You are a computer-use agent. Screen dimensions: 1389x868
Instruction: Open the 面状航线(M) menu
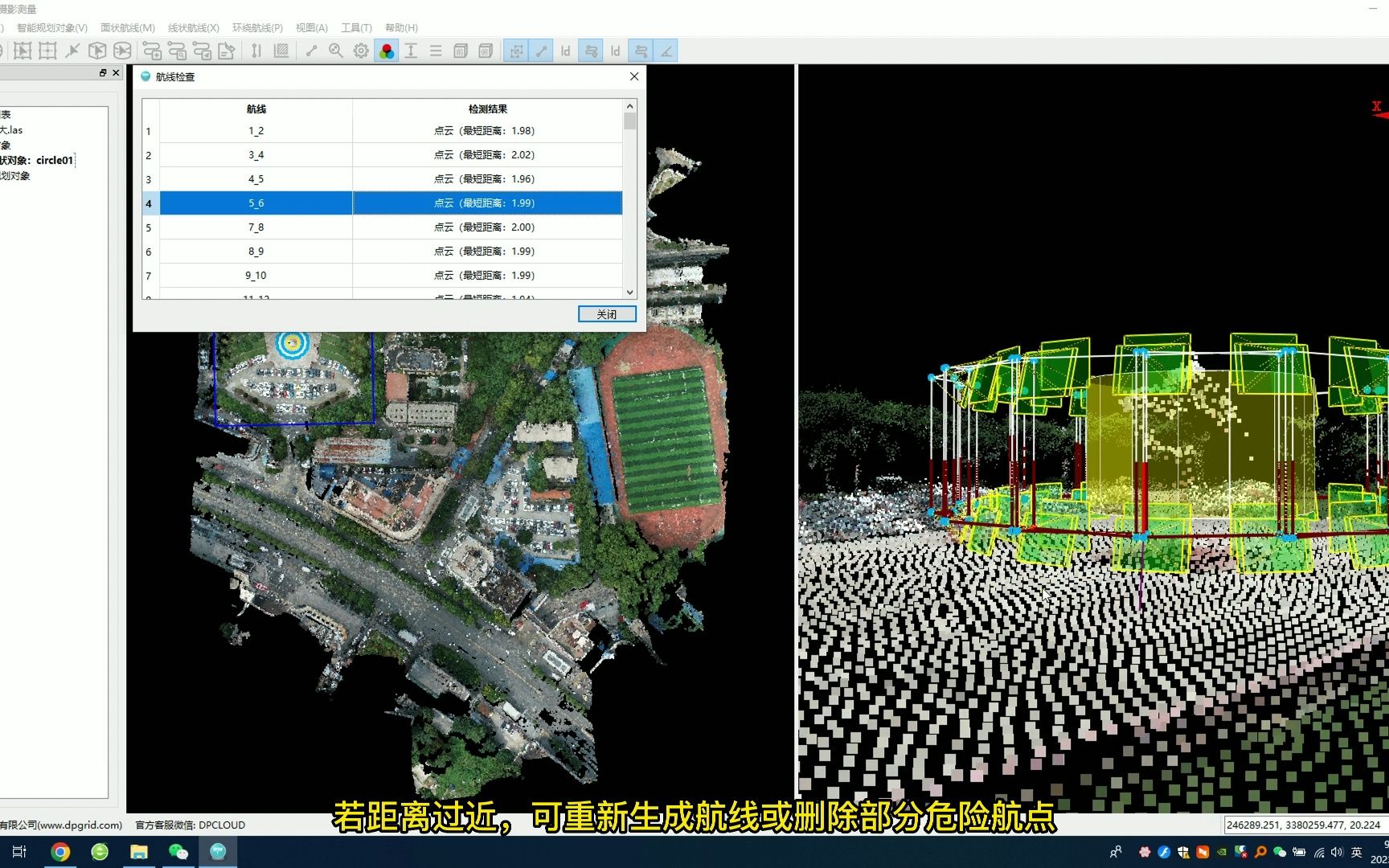click(128, 27)
